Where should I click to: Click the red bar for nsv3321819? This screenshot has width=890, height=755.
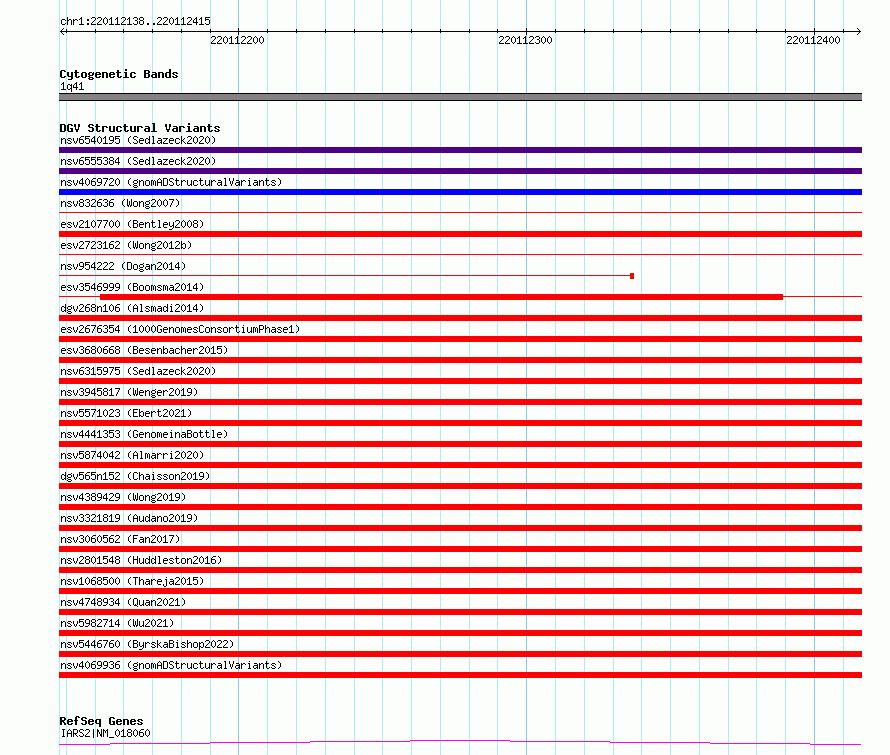pyautogui.click(x=460, y=528)
